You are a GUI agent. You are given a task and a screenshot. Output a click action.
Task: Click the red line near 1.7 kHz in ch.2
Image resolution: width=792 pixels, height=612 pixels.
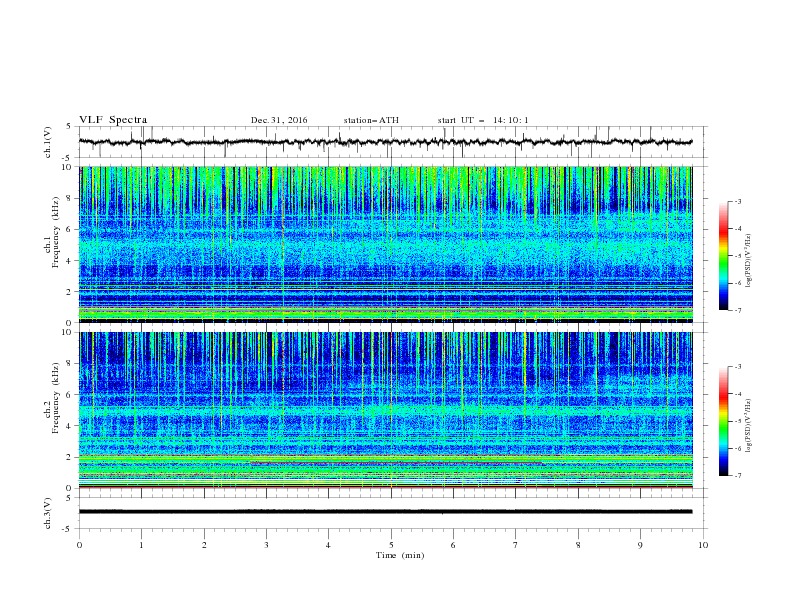(x=397, y=462)
